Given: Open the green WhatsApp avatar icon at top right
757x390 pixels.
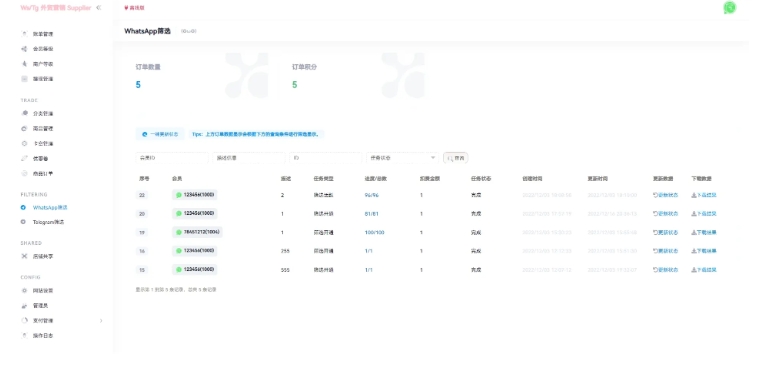Looking at the screenshot, I should [729, 8].
